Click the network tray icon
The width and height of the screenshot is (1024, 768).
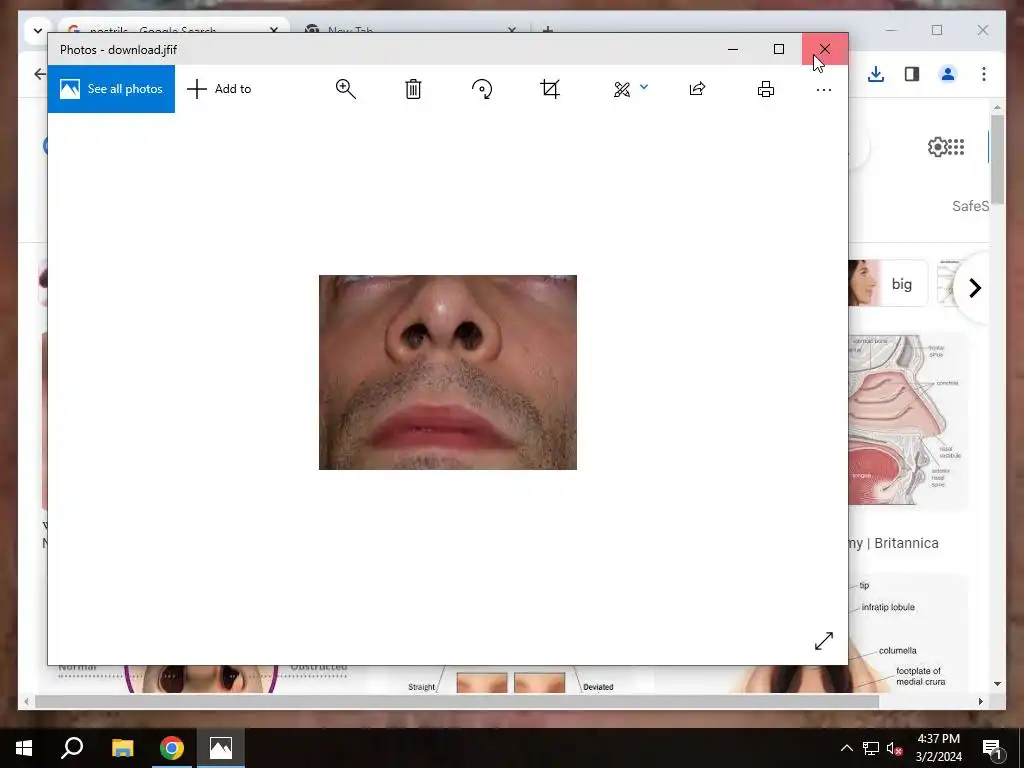click(871, 748)
